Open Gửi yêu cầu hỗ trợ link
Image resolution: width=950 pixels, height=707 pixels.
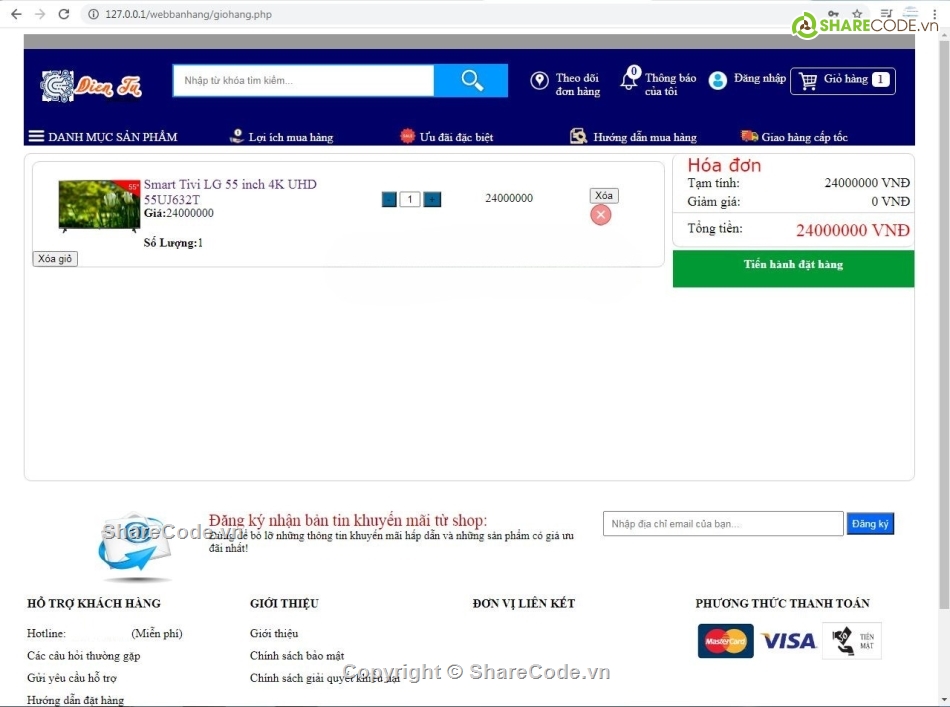71,678
